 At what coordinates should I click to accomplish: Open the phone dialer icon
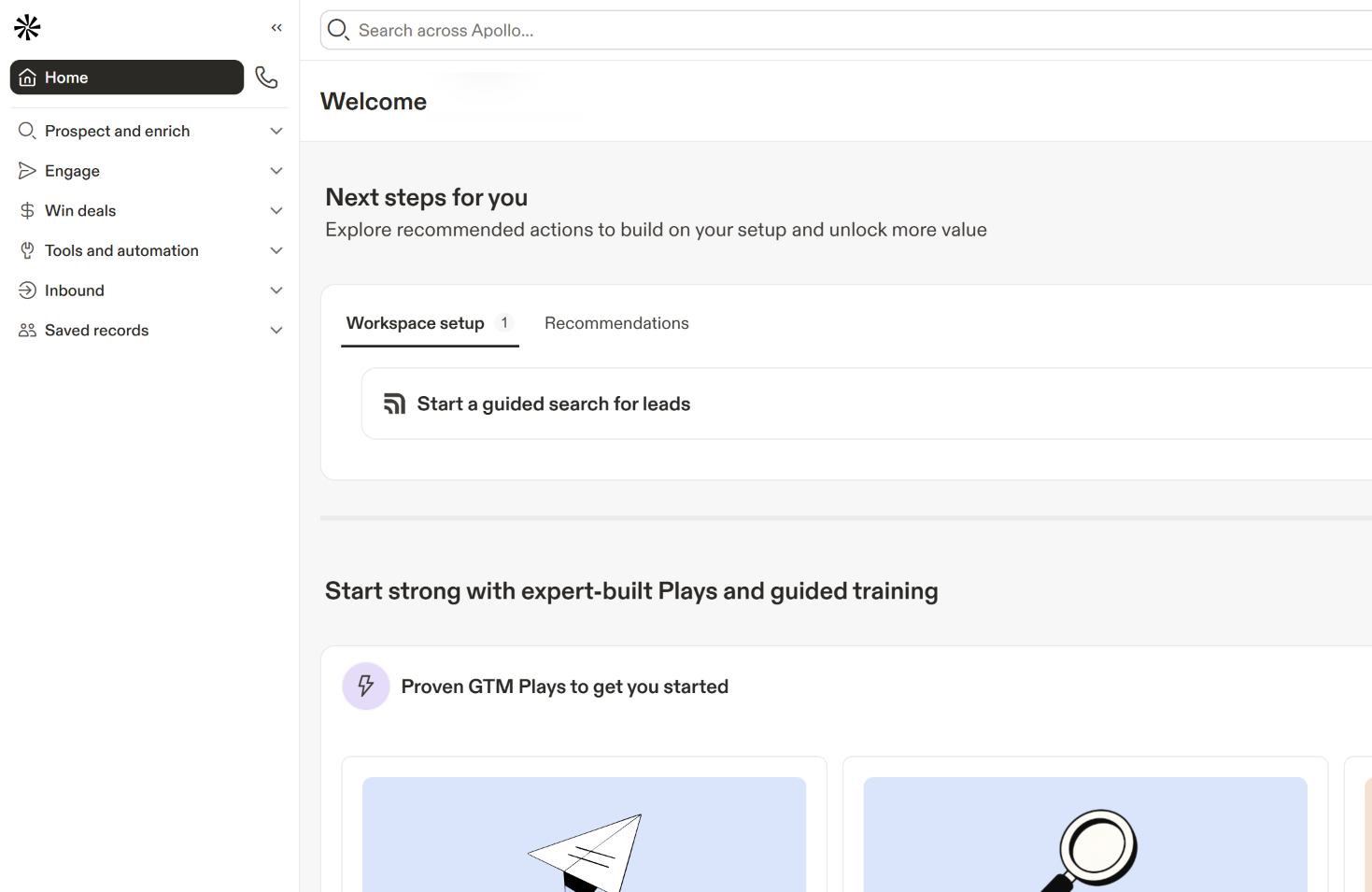click(267, 78)
